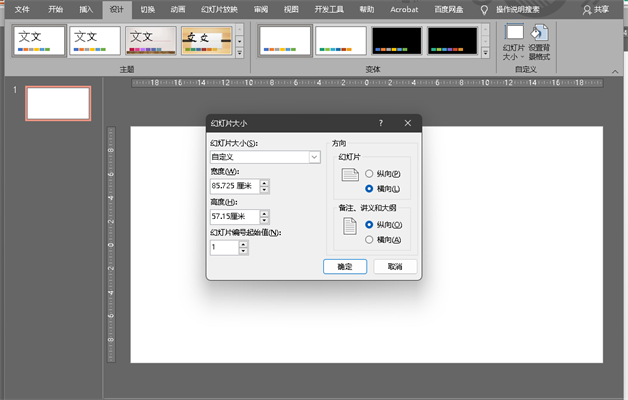
Task: Select 横向 radio for slide orientation
Action: 370,188
